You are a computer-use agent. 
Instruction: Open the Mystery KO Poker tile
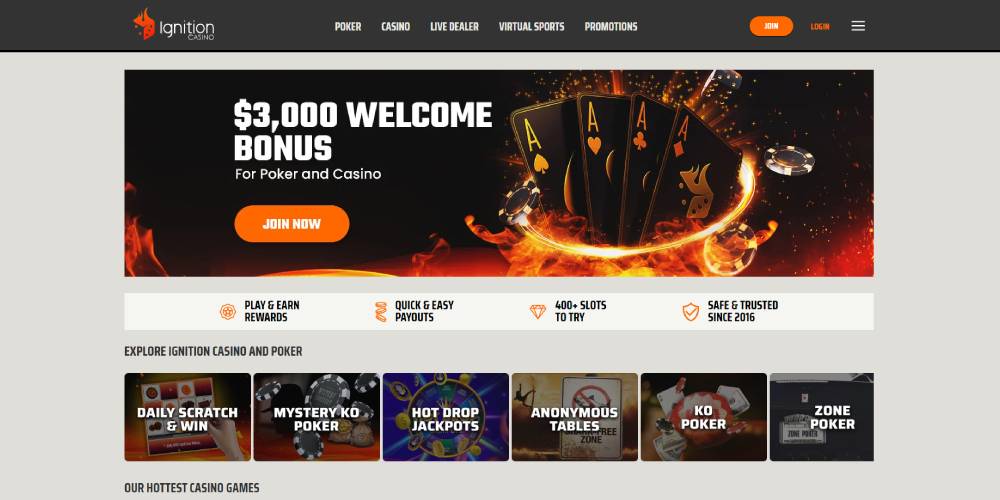tap(316, 417)
